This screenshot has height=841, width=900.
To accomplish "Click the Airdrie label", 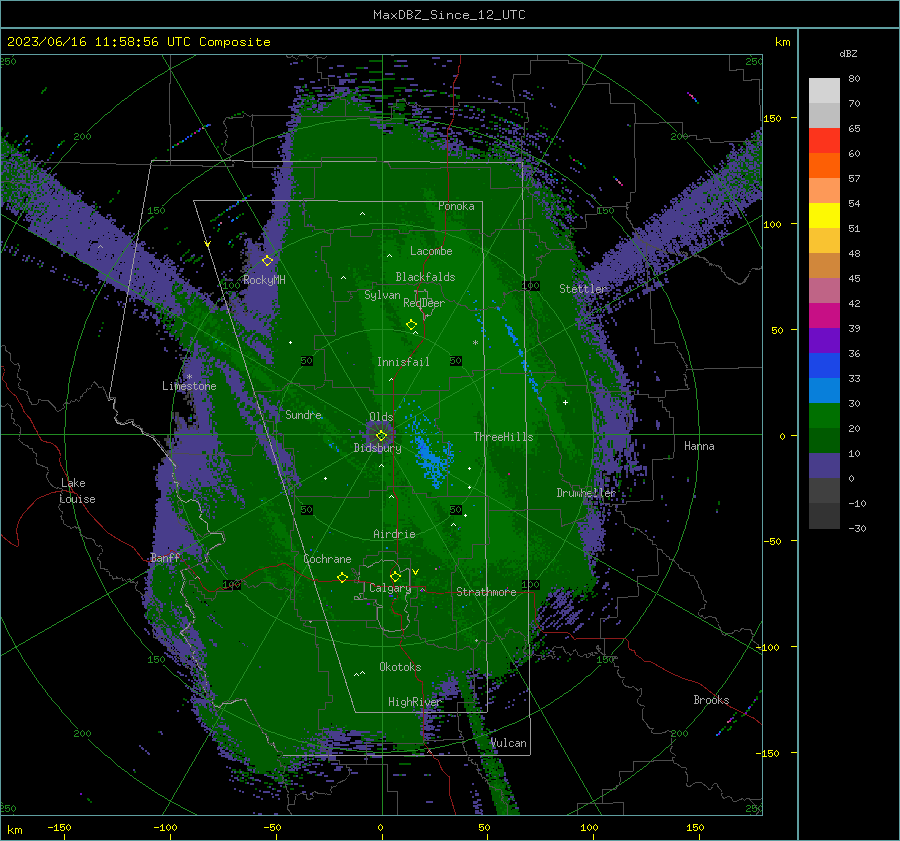I will click(x=394, y=534).
